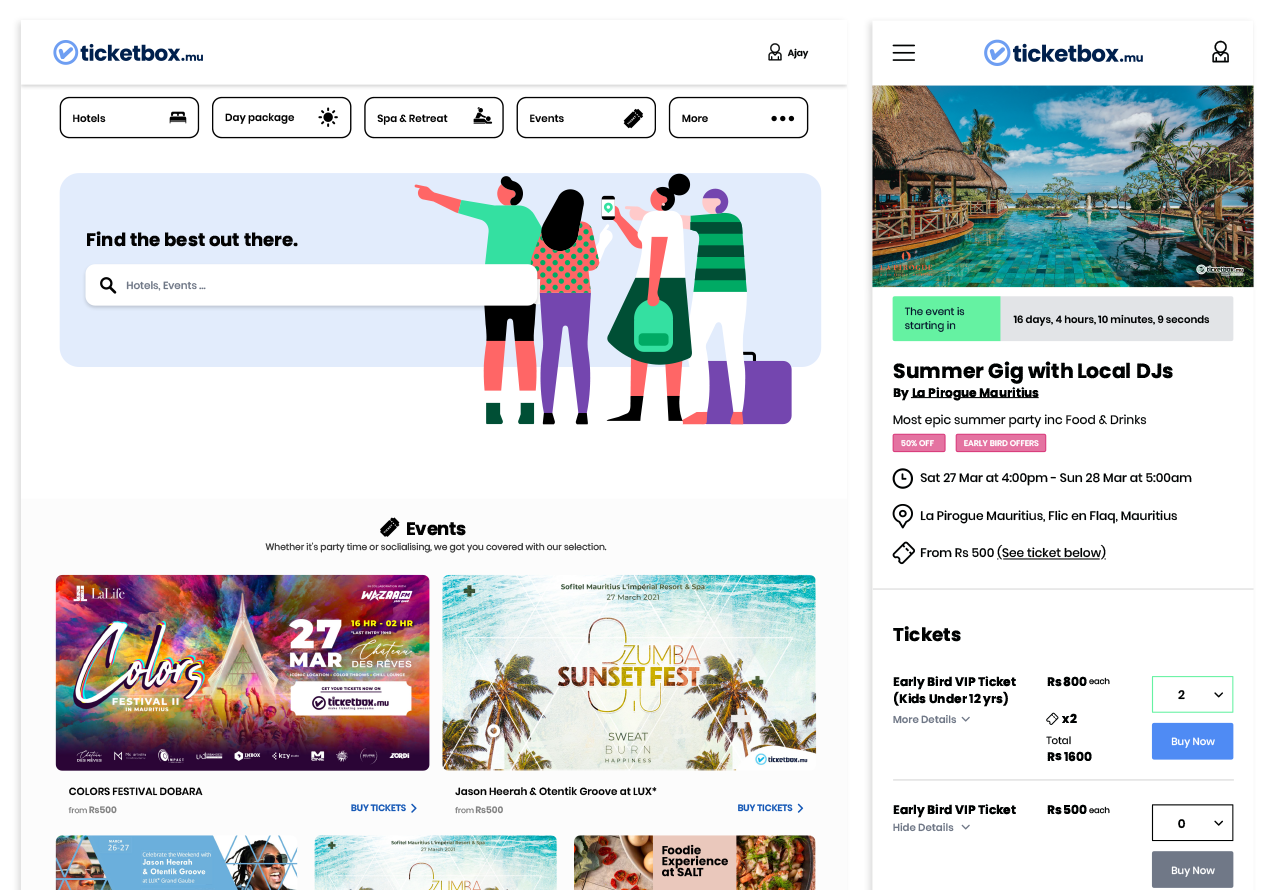Expand More Details for Kids ticket
1280x890 pixels.
(931, 720)
